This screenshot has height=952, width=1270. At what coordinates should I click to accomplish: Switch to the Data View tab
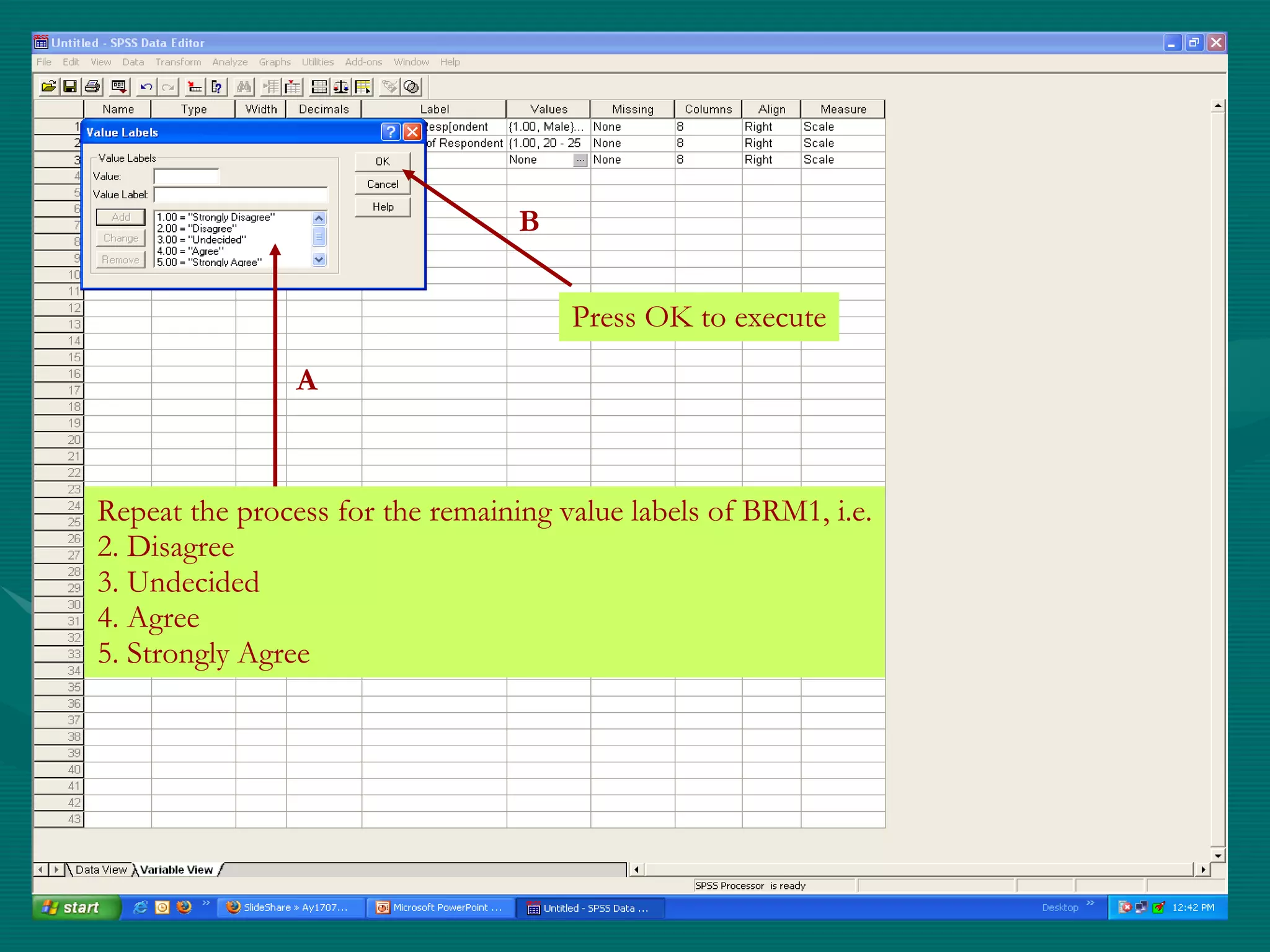[100, 870]
